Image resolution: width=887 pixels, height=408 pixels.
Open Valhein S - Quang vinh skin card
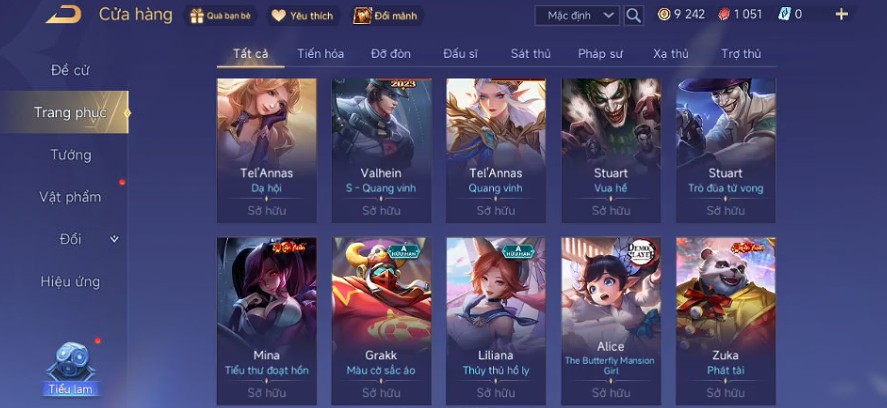tap(381, 151)
